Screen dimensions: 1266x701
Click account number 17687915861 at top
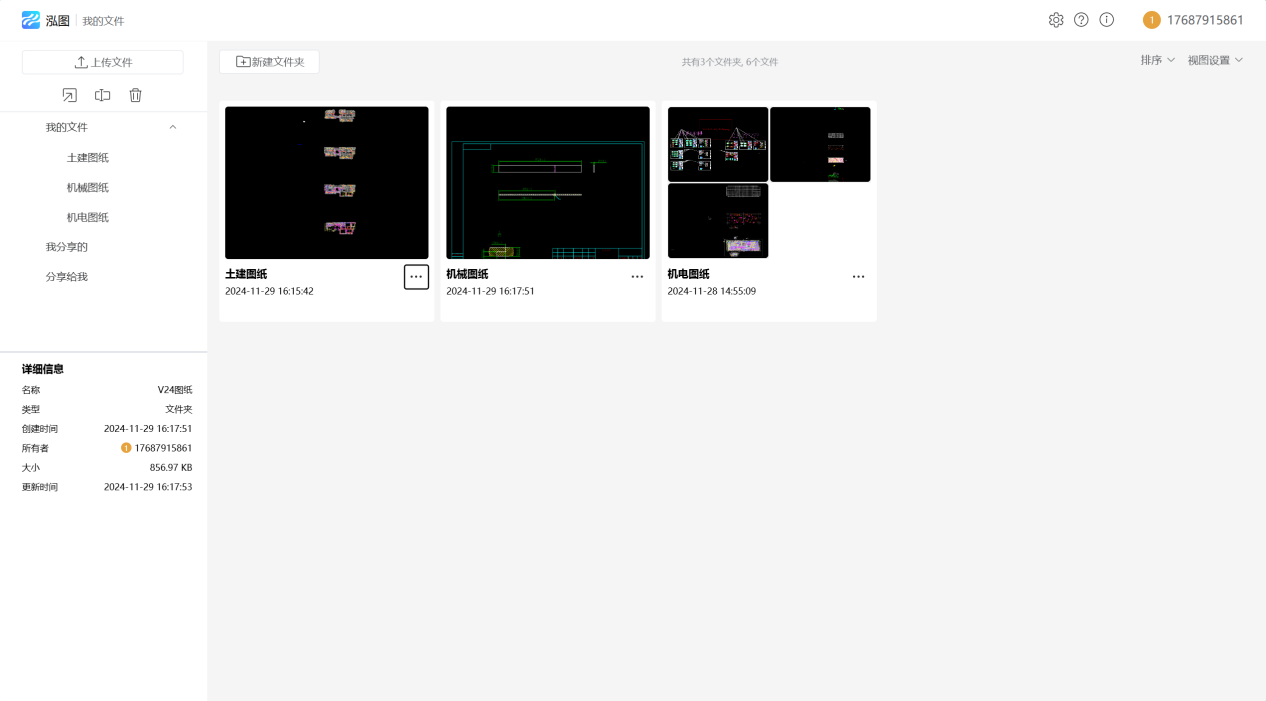pos(1205,20)
